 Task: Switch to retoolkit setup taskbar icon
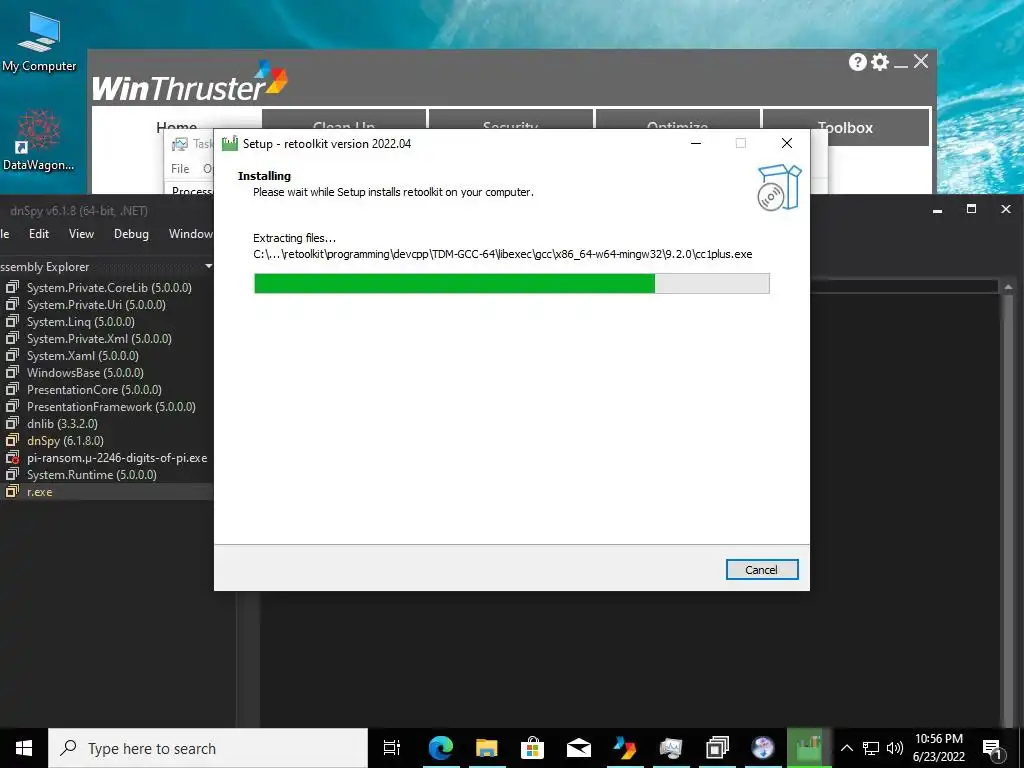point(809,748)
